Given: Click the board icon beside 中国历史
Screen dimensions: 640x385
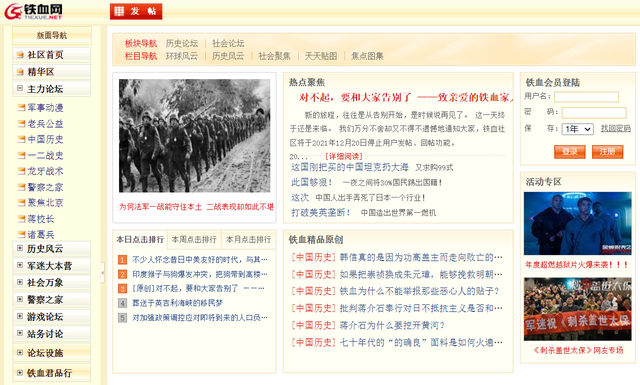Looking at the screenshot, I should (x=21, y=139).
